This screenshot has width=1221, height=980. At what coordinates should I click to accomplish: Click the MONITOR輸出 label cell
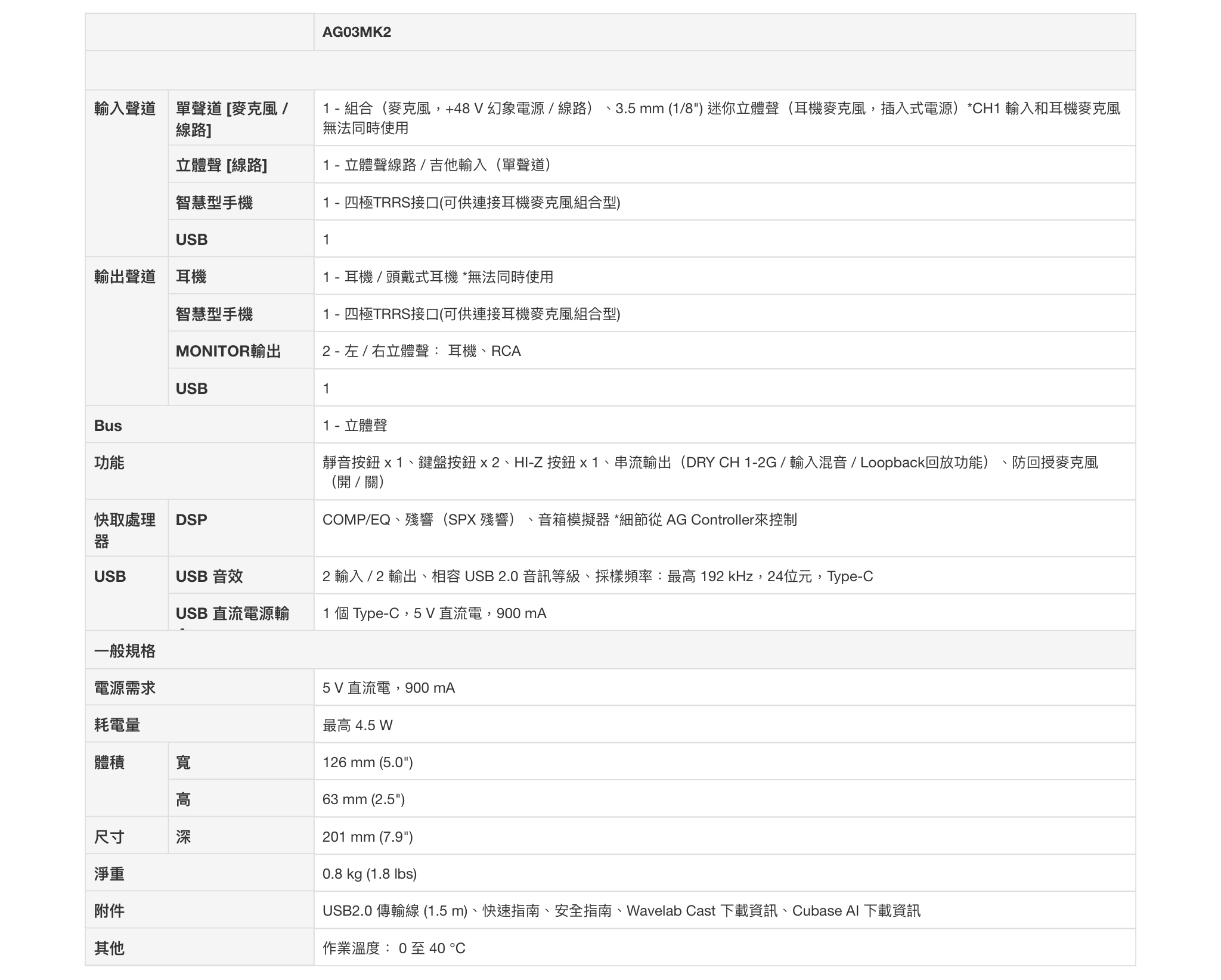[228, 351]
